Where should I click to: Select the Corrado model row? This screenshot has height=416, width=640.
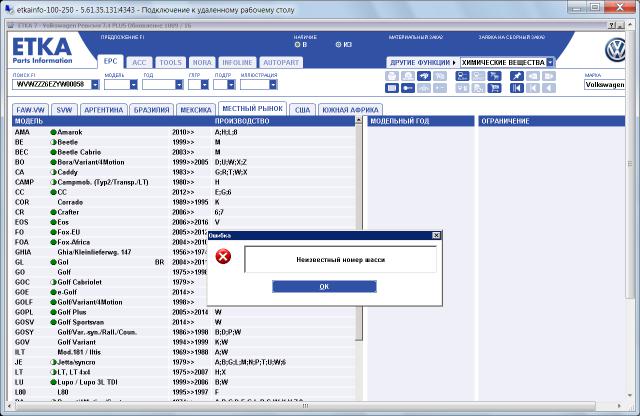click(x=184, y=202)
